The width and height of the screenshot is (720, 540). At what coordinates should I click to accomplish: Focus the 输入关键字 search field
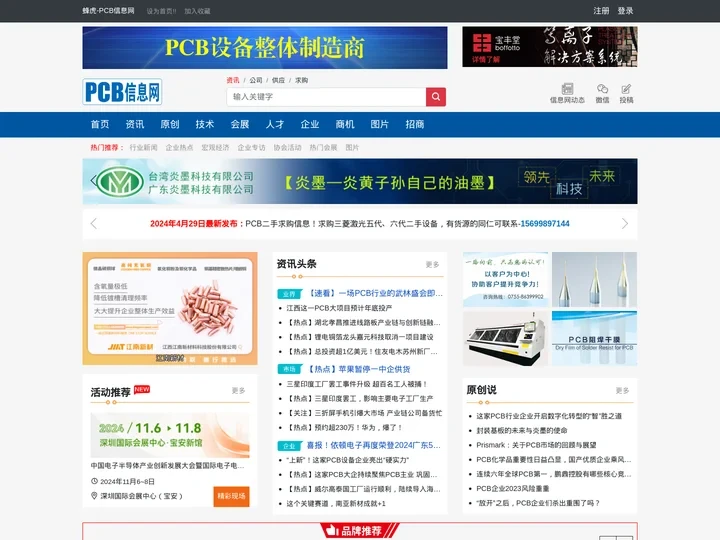(x=326, y=97)
